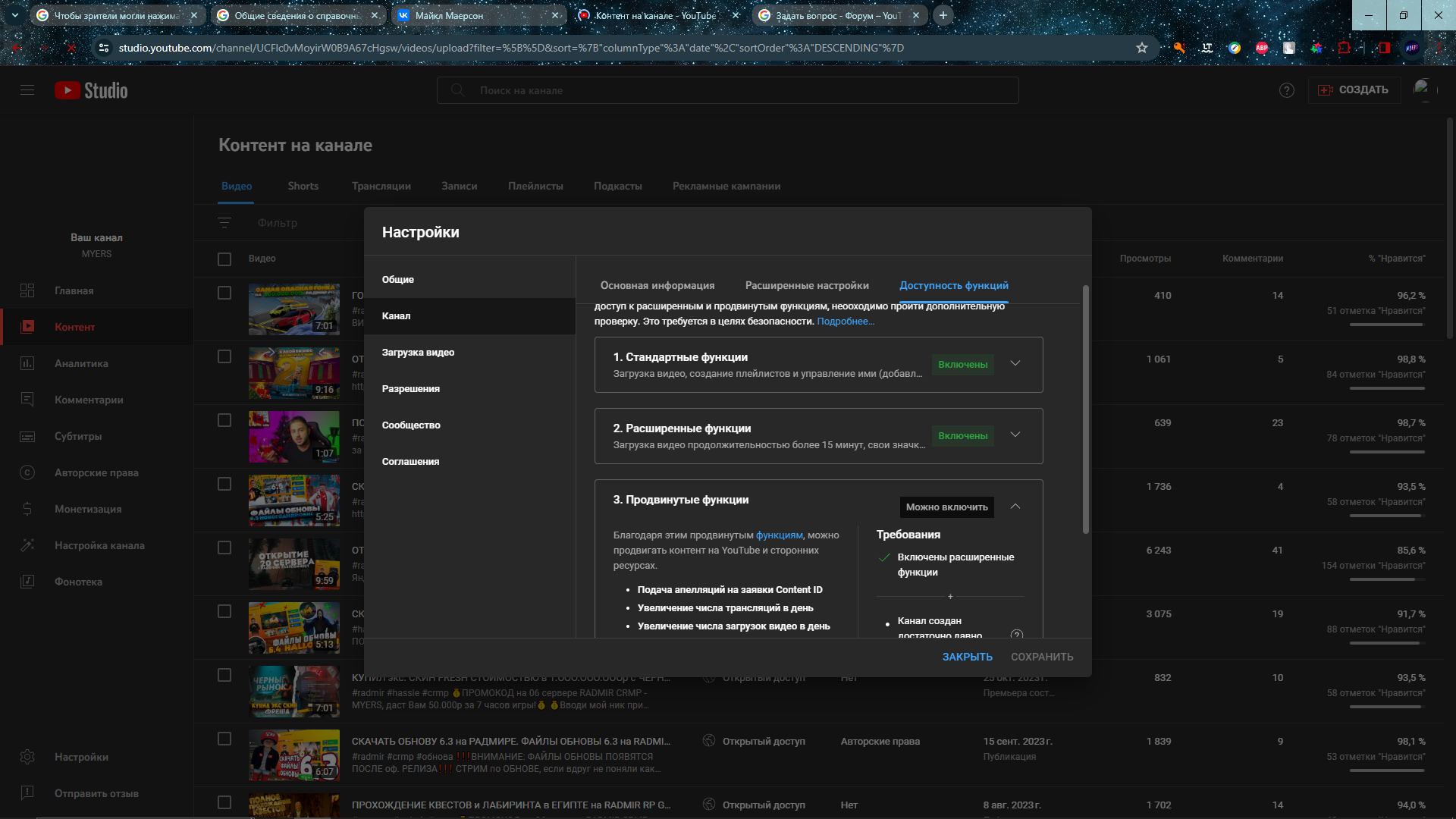Open the Подробнее link
The image size is (1456, 819).
click(x=845, y=322)
